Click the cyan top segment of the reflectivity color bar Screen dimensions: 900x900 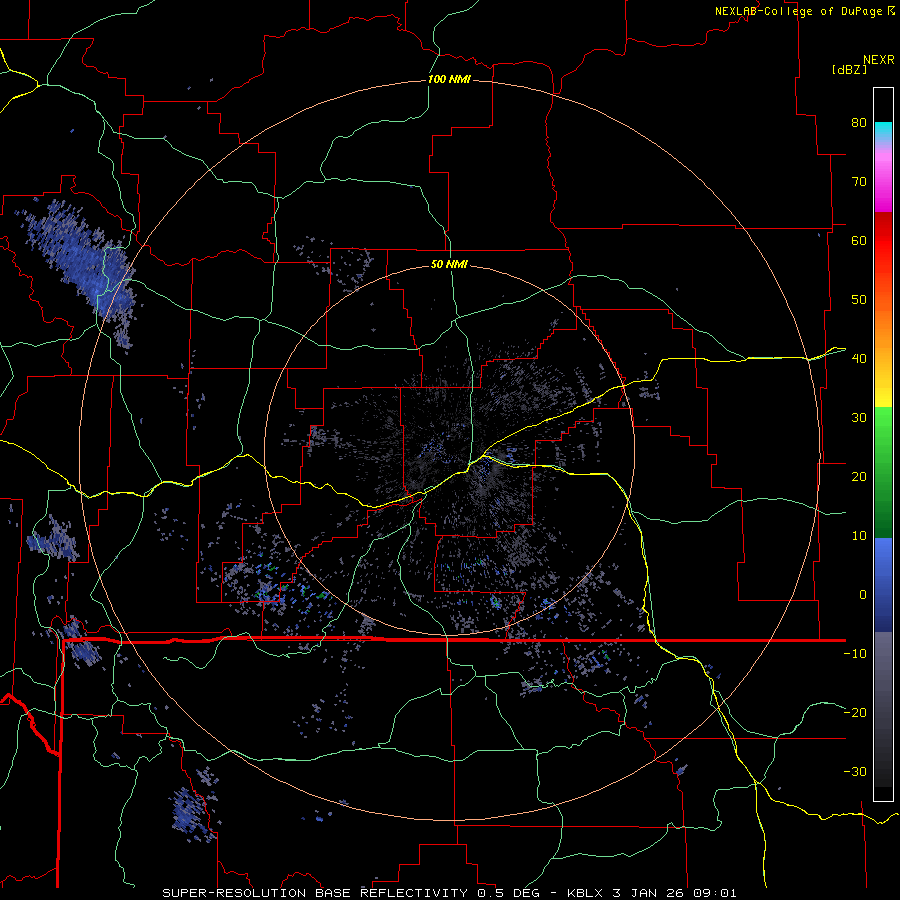pos(883,131)
